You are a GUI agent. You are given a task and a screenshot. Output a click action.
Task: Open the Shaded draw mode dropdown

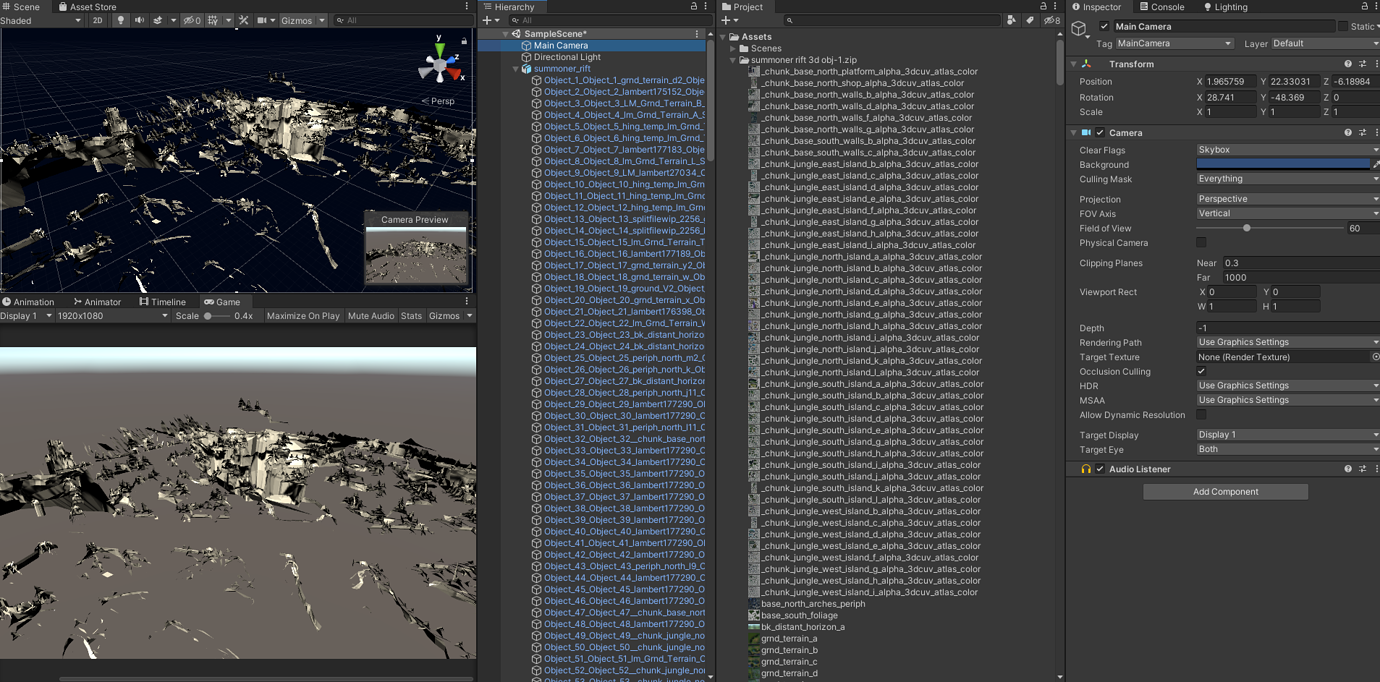pyautogui.click(x=41, y=20)
